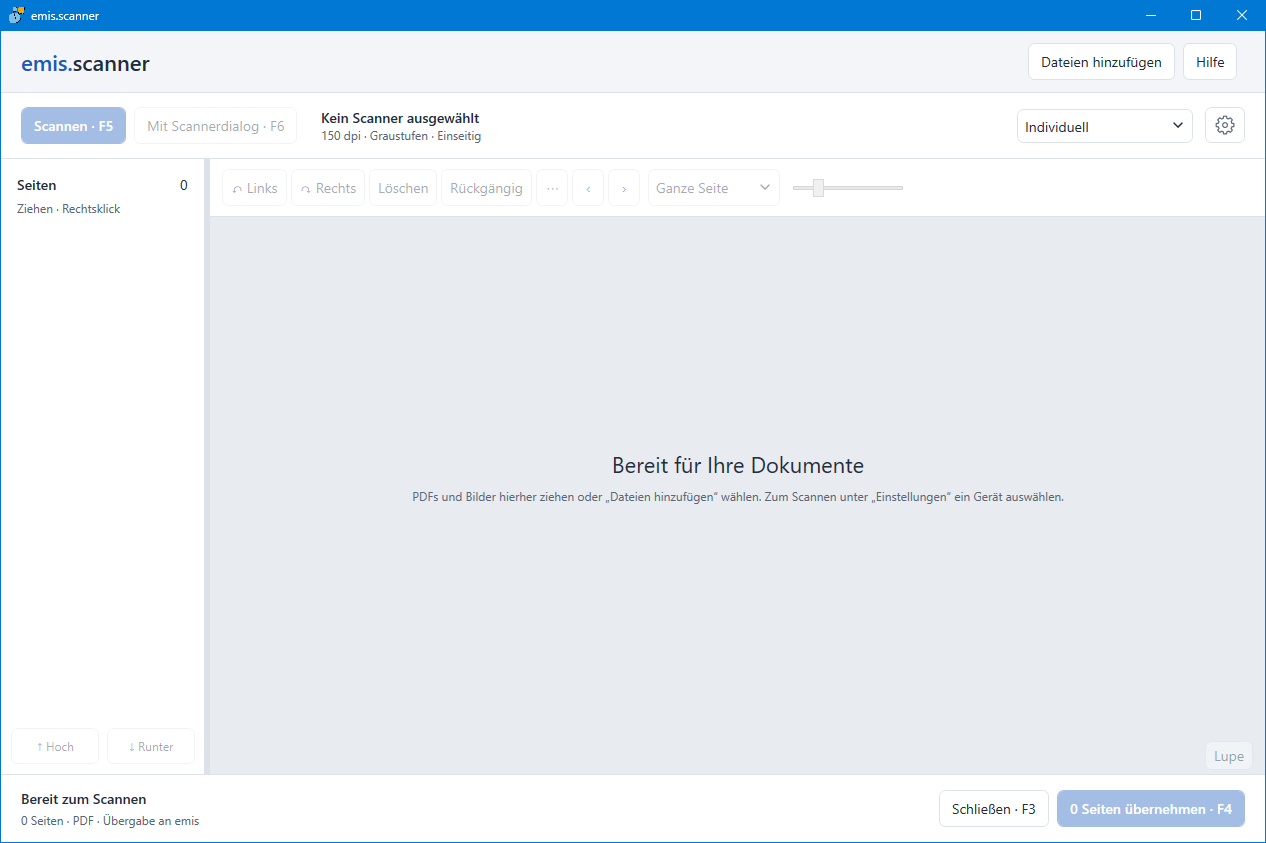Open the Hilfe help button
This screenshot has width=1266, height=843.
click(x=1210, y=62)
